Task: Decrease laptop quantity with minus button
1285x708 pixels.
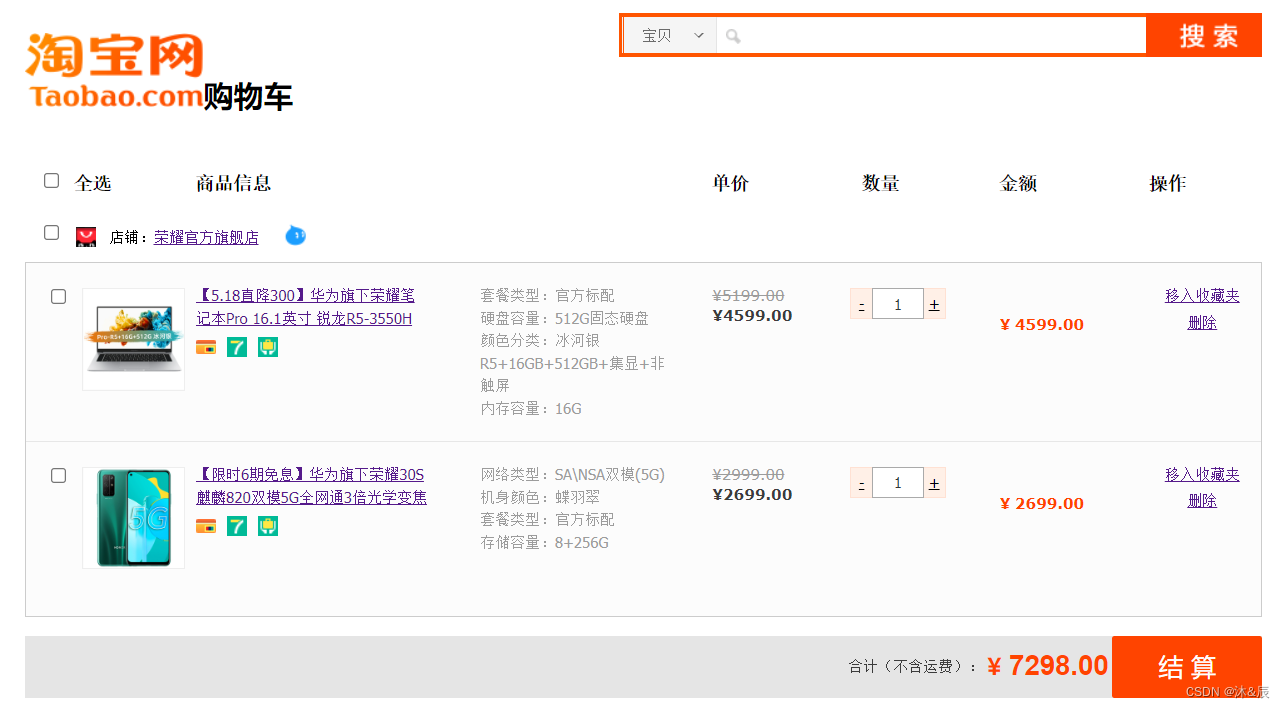Action: (861, 304)
